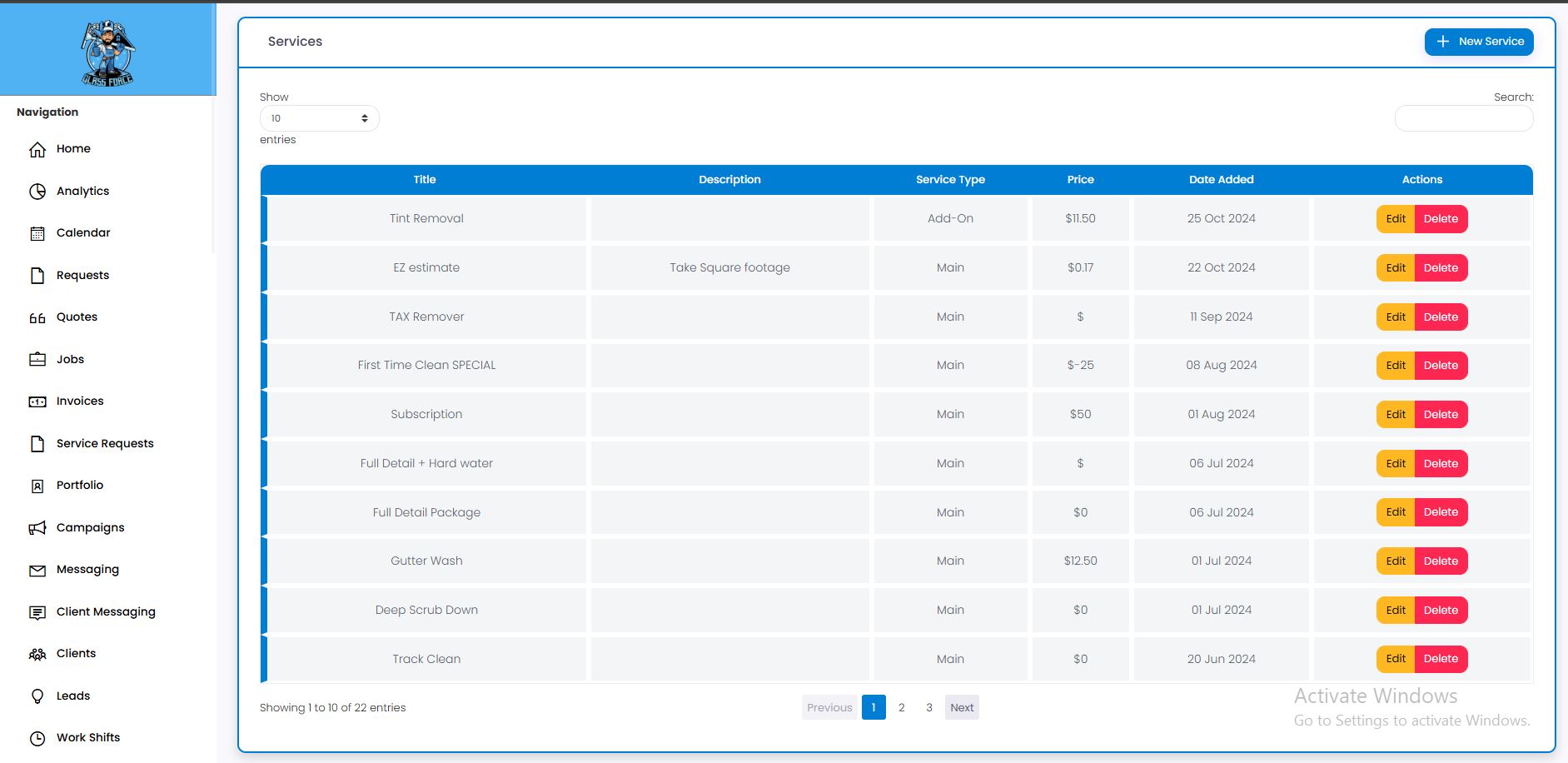Edit the Gutter Wash service
The image size is (1568, 763).
(1396, 561)
